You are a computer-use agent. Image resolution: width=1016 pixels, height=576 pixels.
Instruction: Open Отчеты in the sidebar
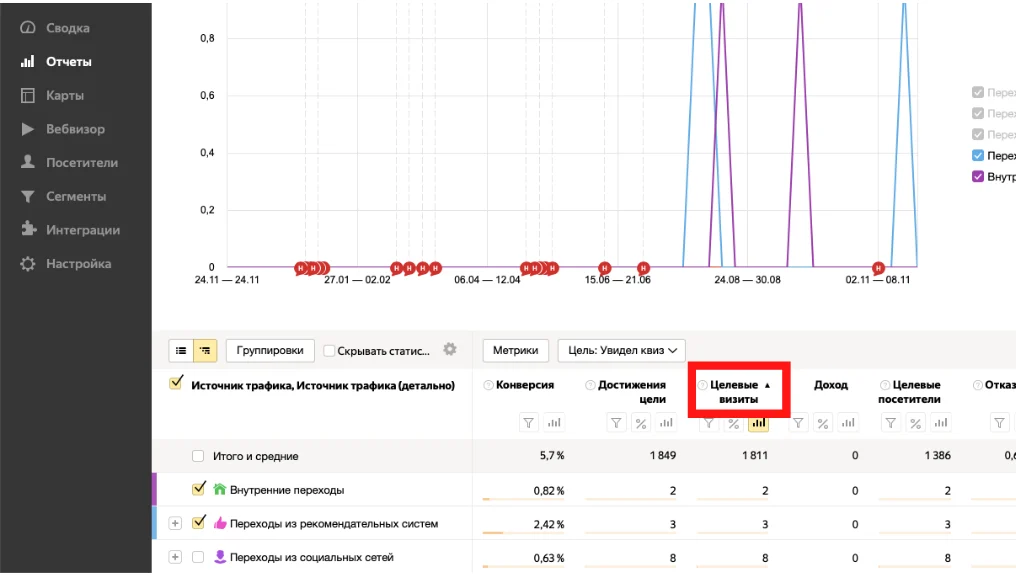(x=69, y=62)
